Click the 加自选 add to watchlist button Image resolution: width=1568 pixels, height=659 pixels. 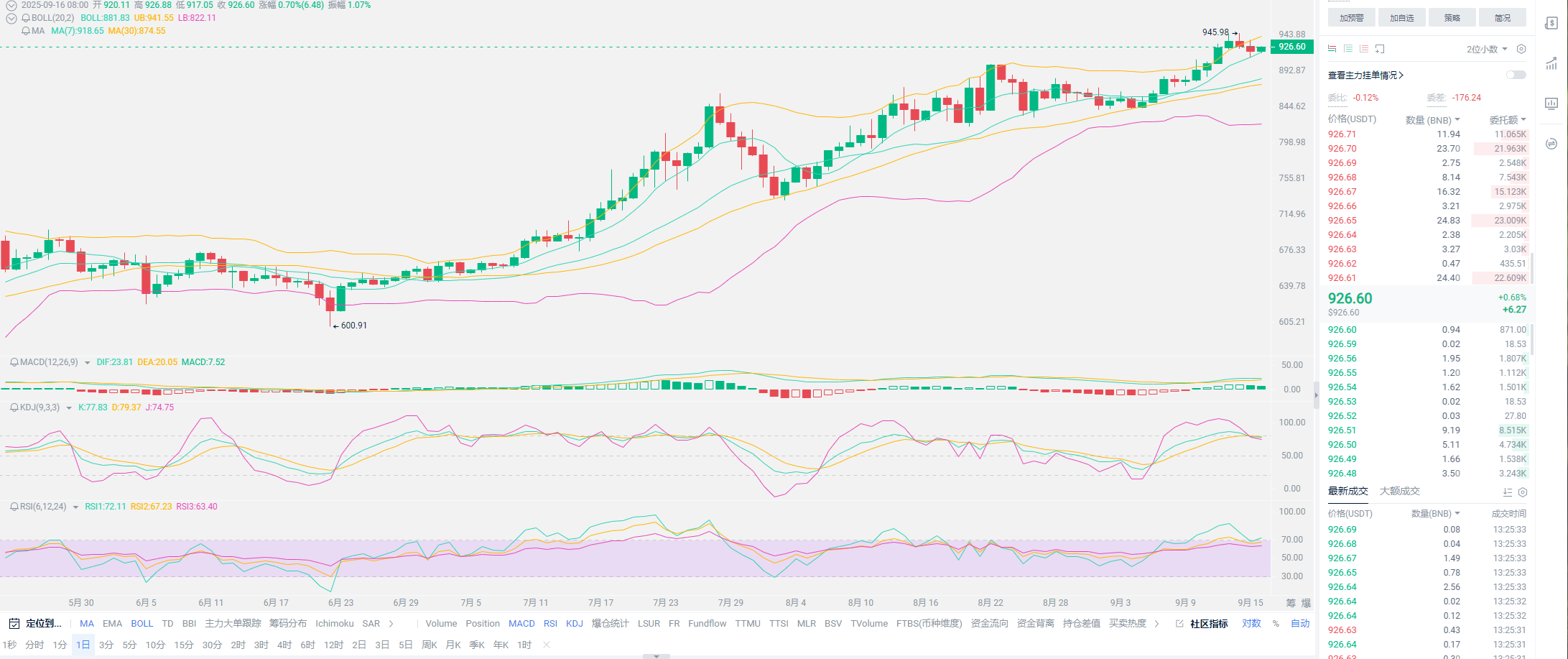point(1402,18)
